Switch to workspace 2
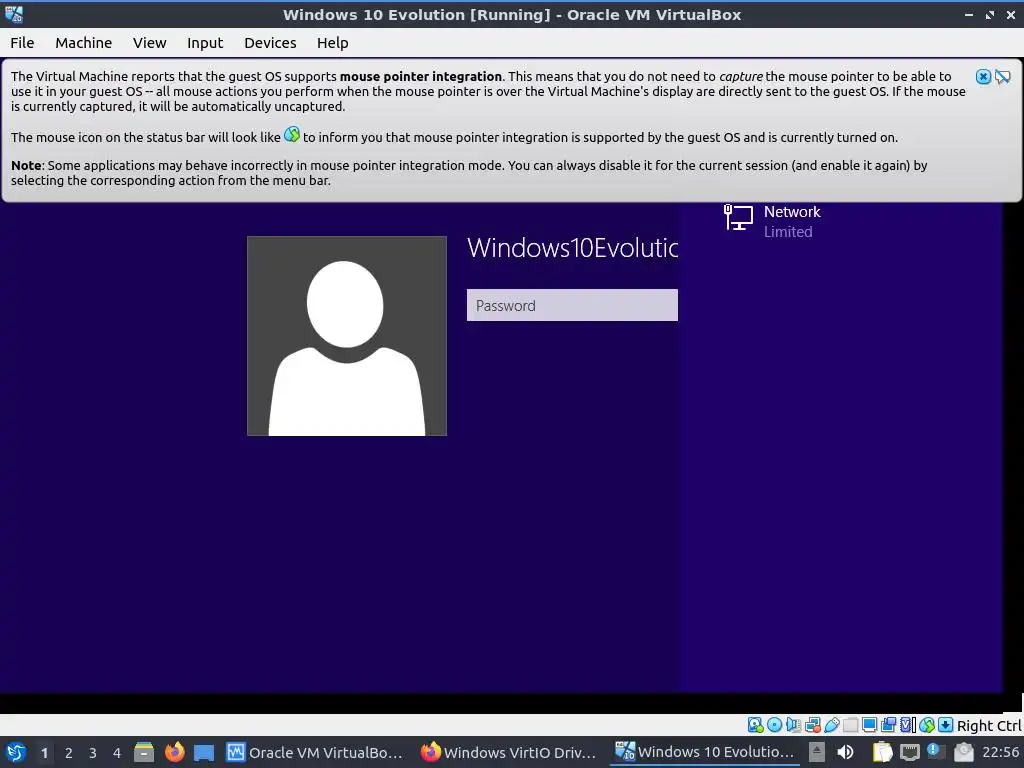1024x768 pixels. click(69, 752)
